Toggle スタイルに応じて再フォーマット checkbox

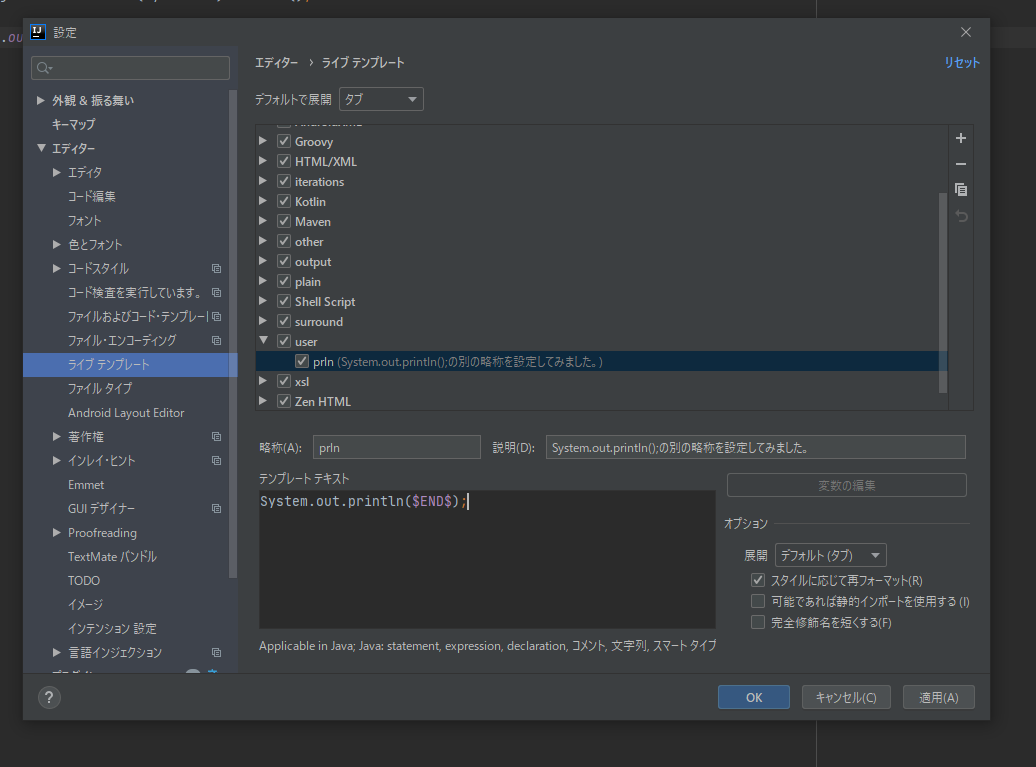[x=758, y=580]
